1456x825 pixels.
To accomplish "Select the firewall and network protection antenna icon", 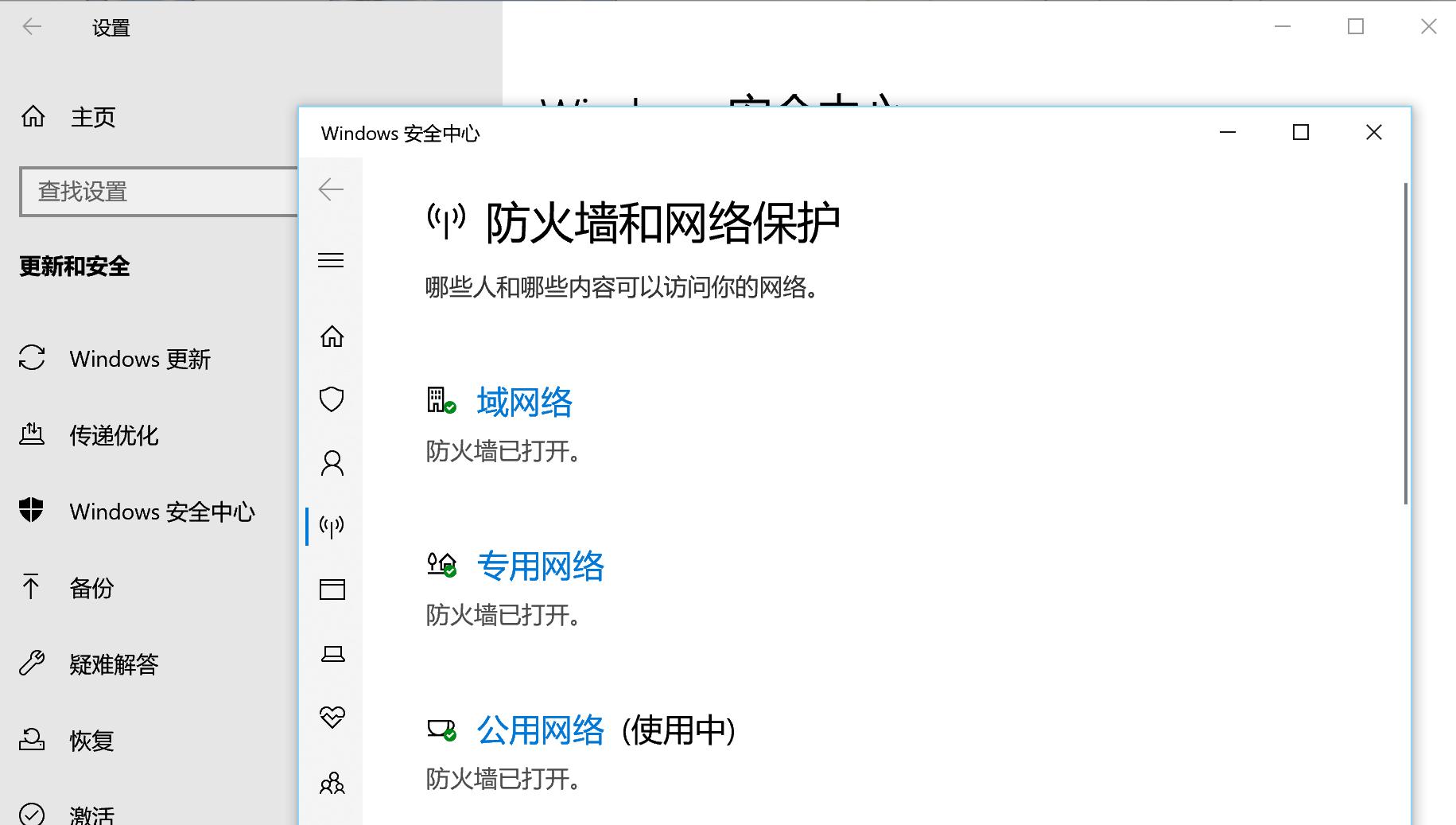I will point(332,525).
